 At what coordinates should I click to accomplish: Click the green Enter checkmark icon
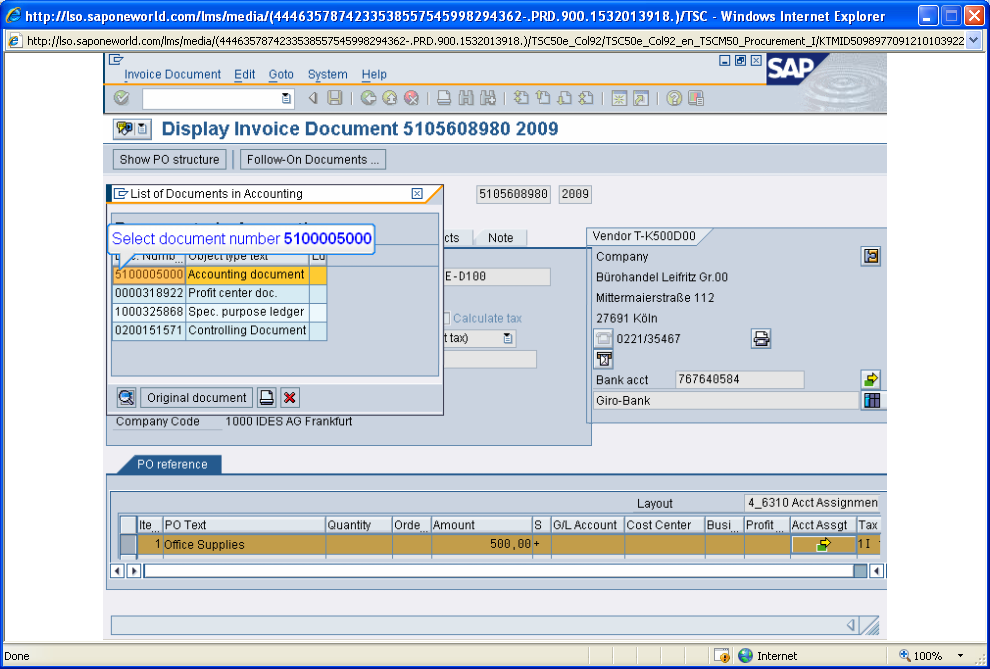coord(121,98)
